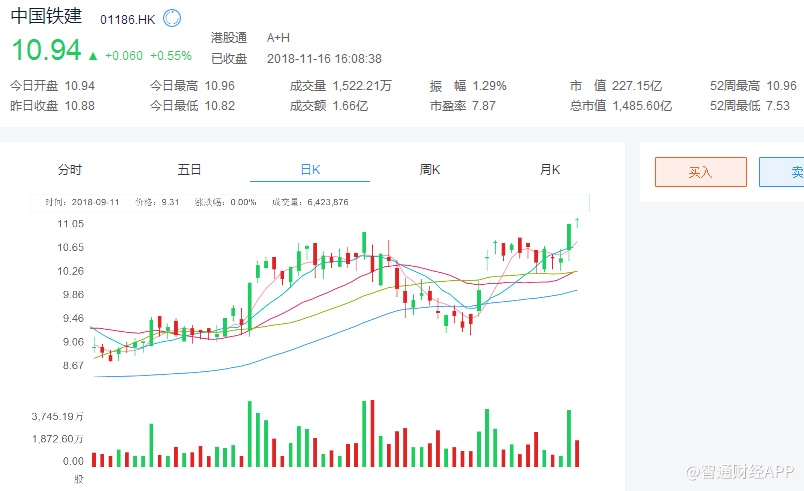Click the circular refresh icon beside 01186.HK
This screenshot has width=804, height=491.
click(171, 18)
